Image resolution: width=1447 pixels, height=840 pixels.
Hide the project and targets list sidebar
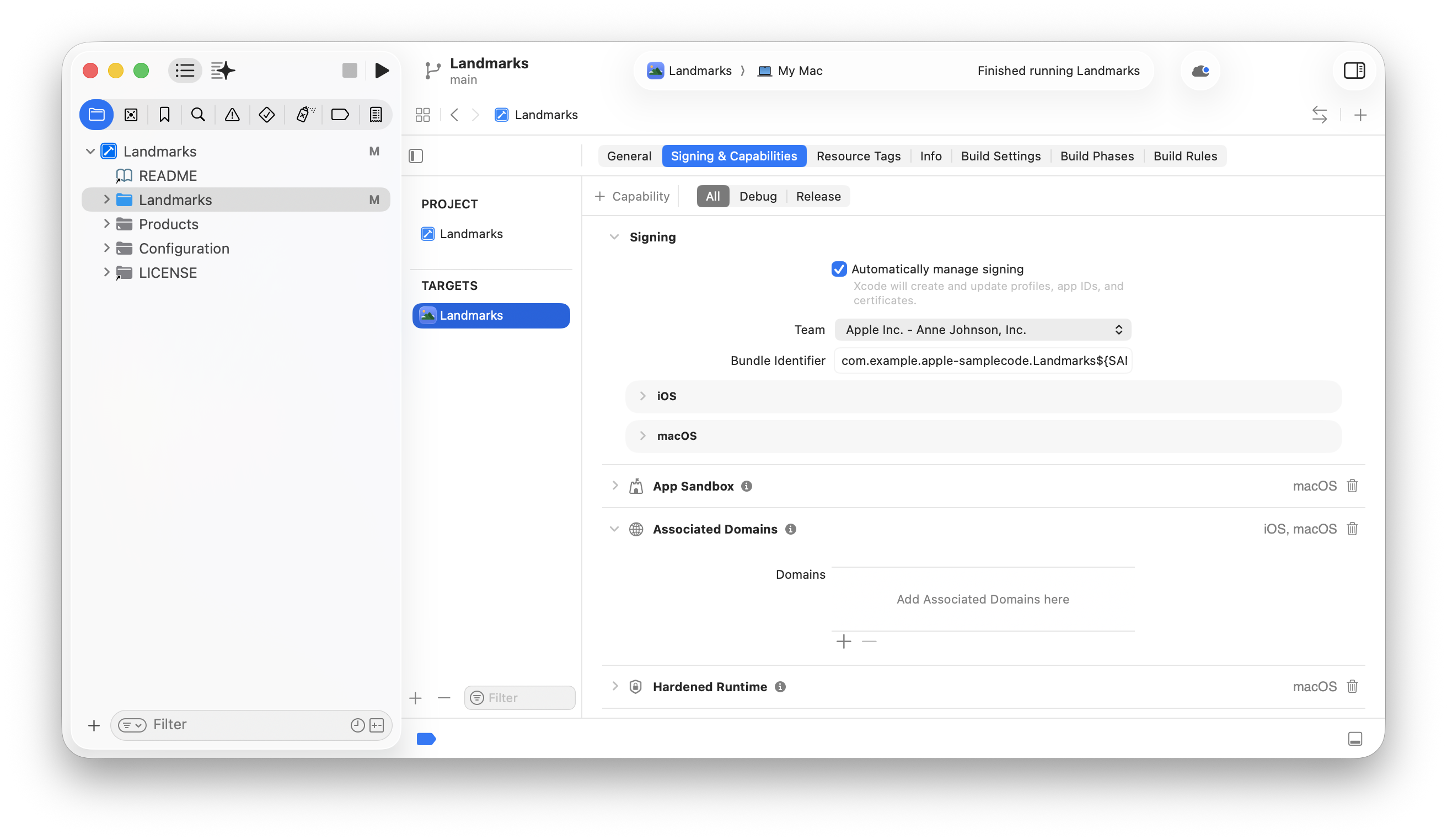416,156
